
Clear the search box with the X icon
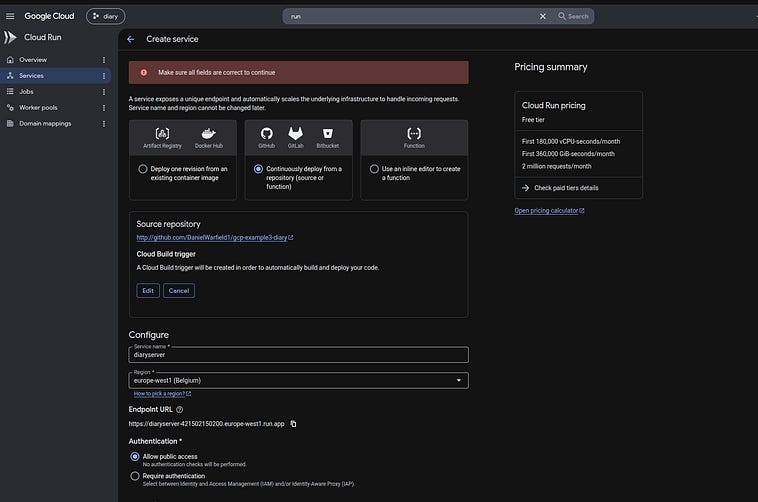click(x=542, y=16)
